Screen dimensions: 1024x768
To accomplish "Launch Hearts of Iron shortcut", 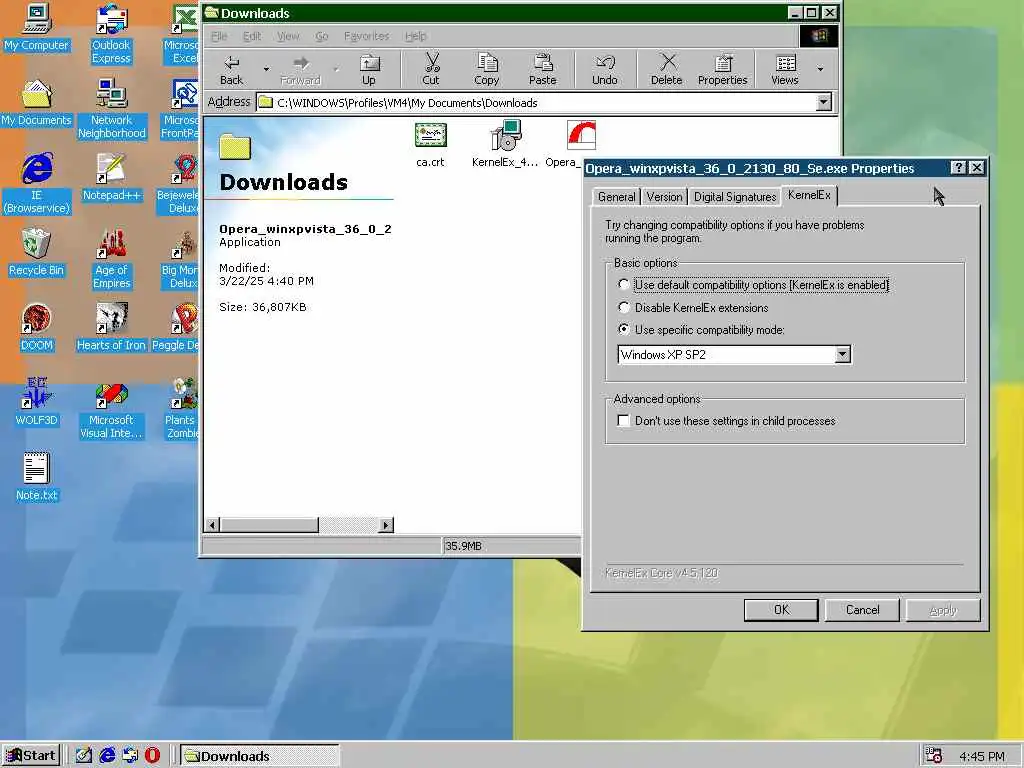I will (111, 328).
